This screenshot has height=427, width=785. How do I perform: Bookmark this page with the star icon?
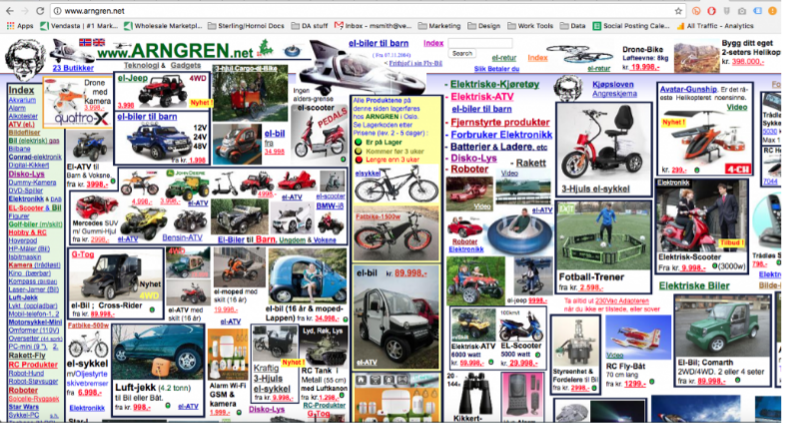[x=678, y=11]
